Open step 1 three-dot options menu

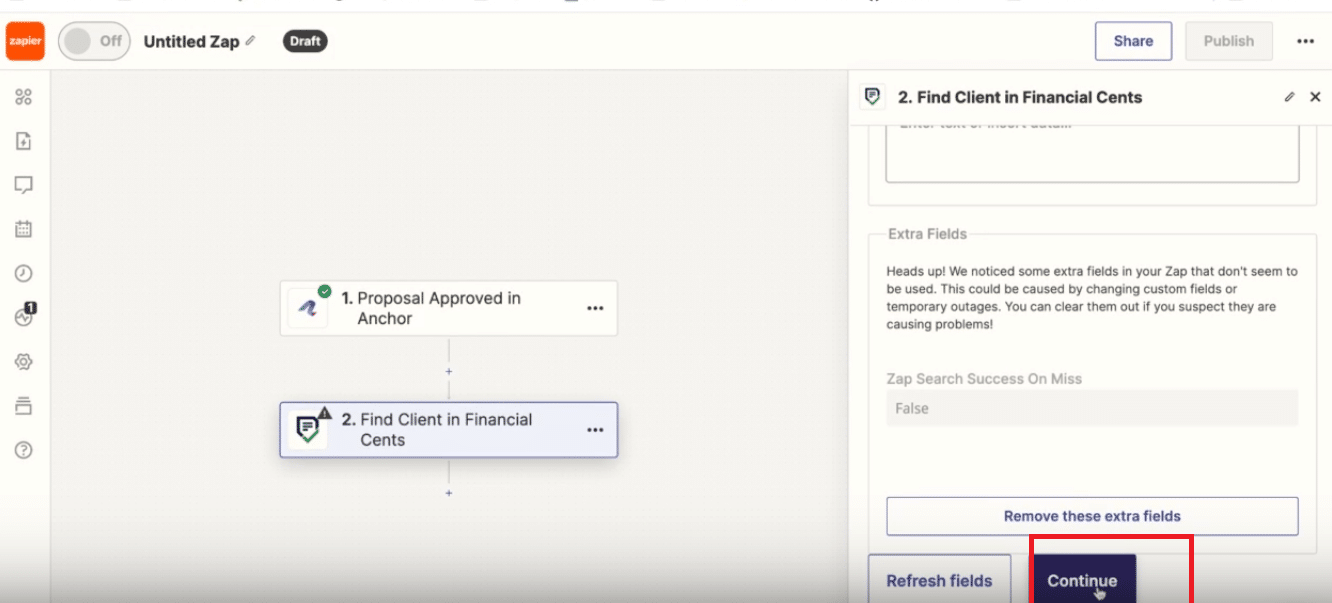click(595, 308)
